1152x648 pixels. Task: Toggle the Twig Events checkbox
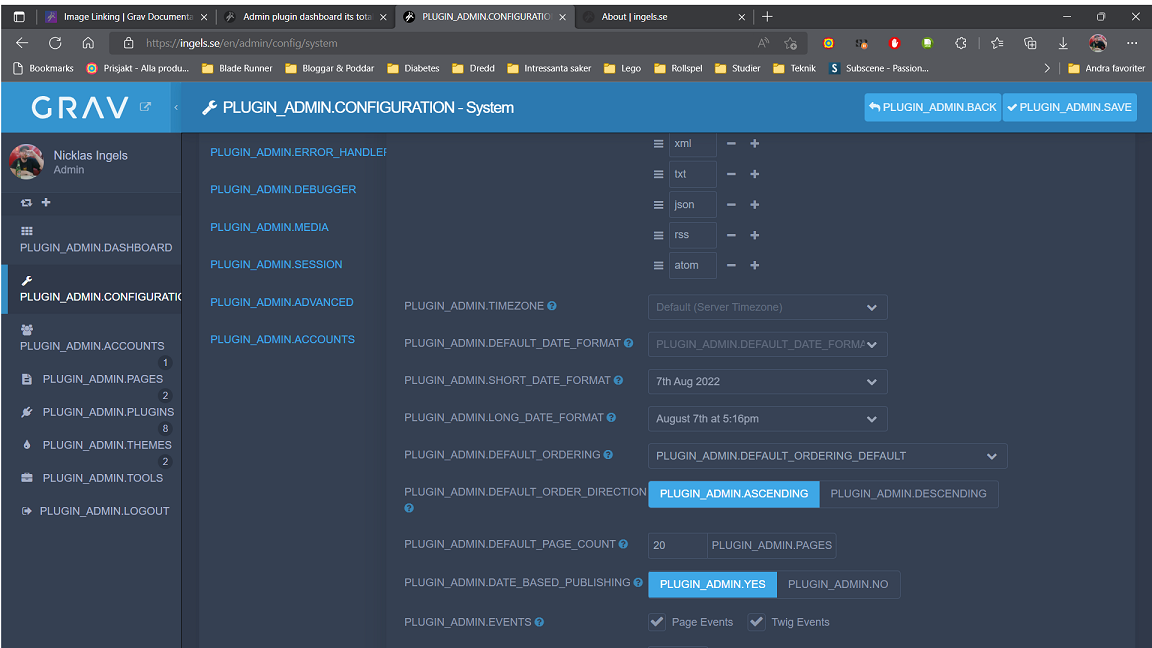(x=757, y=622)
